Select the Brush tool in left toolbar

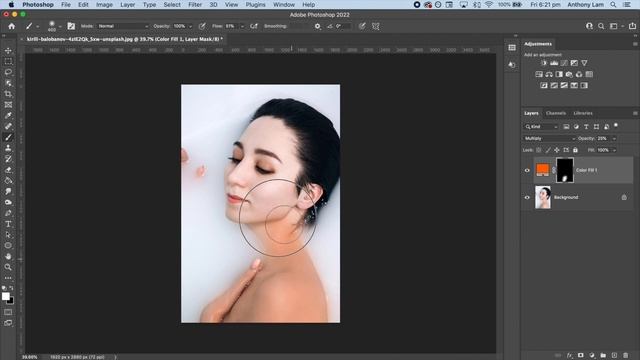8,137
